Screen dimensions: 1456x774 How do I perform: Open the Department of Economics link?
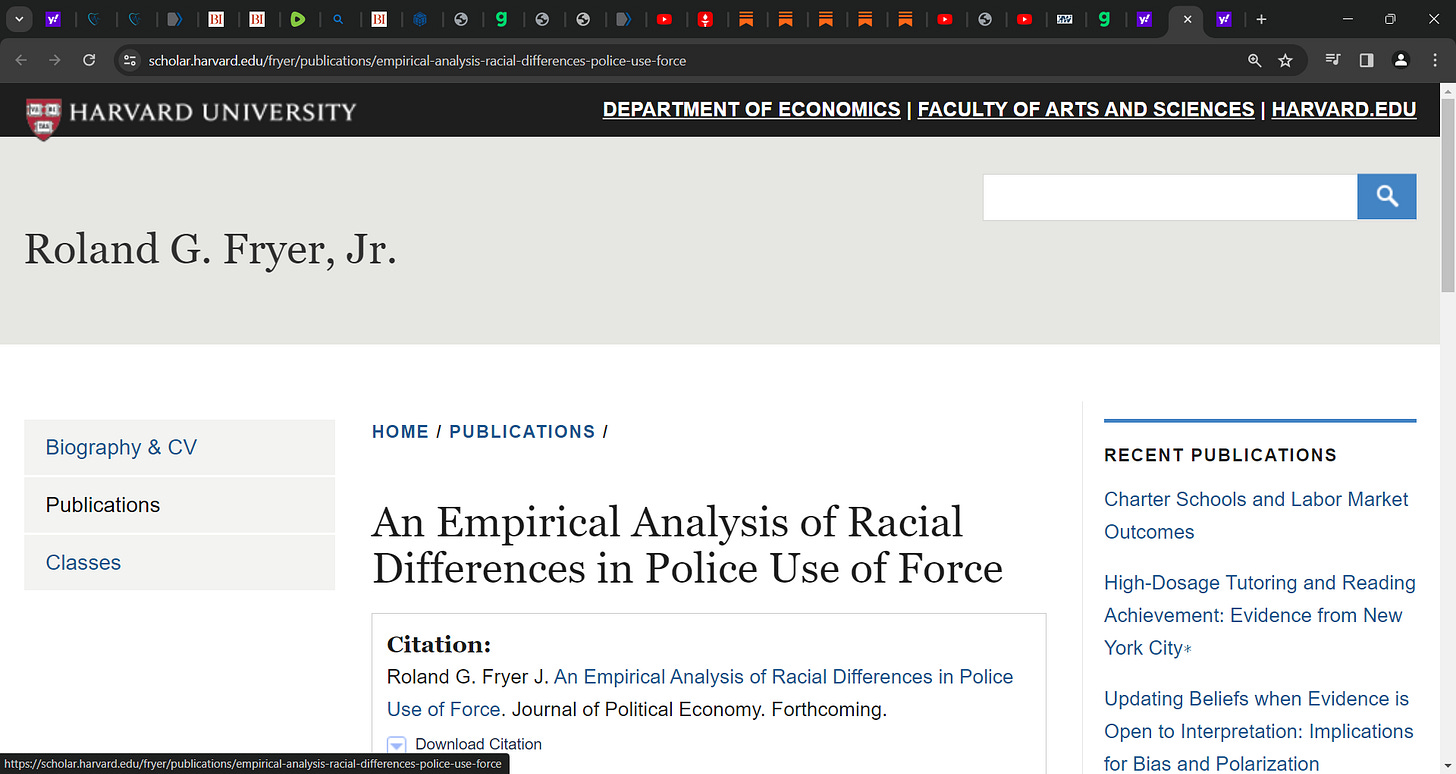point(751,110)
